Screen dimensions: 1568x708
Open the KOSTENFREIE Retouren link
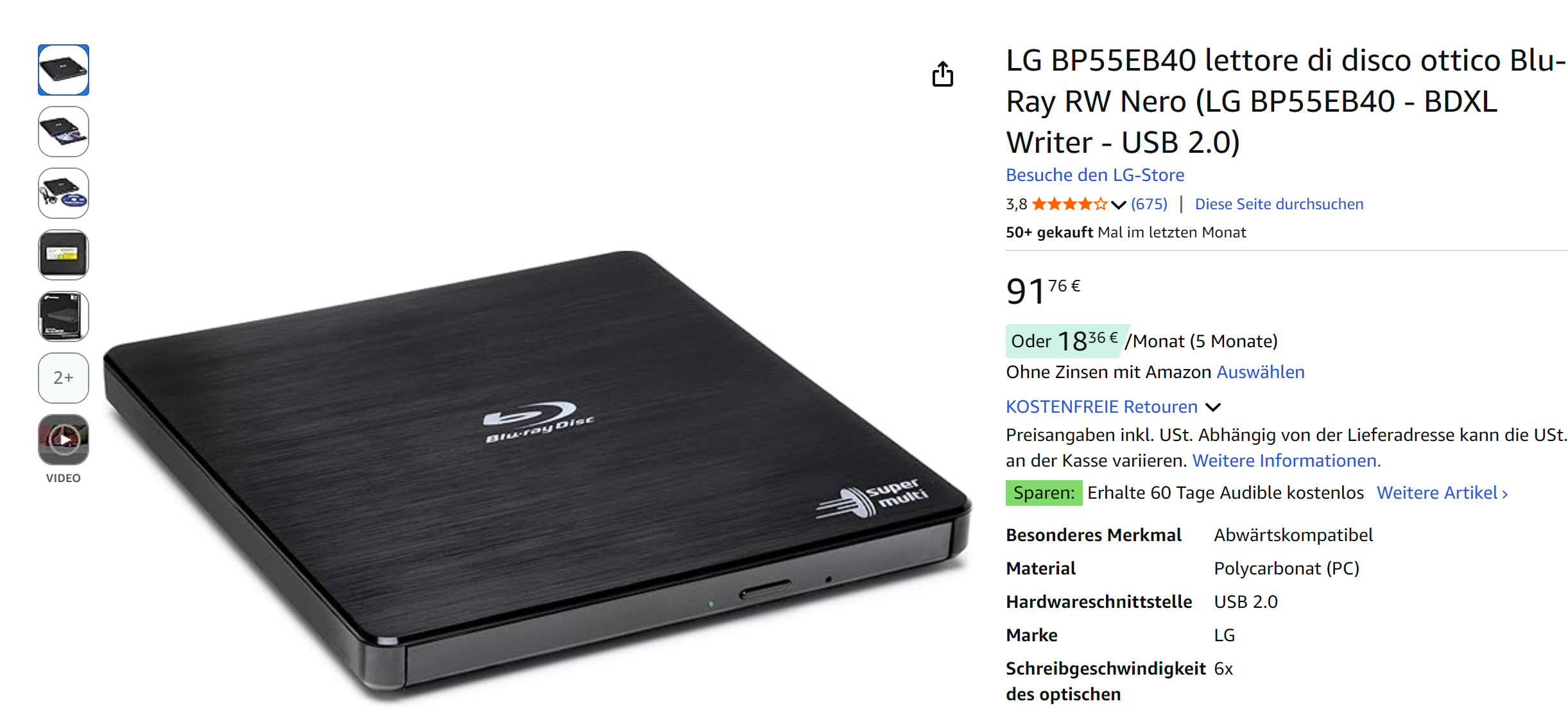click(1101, 406)
